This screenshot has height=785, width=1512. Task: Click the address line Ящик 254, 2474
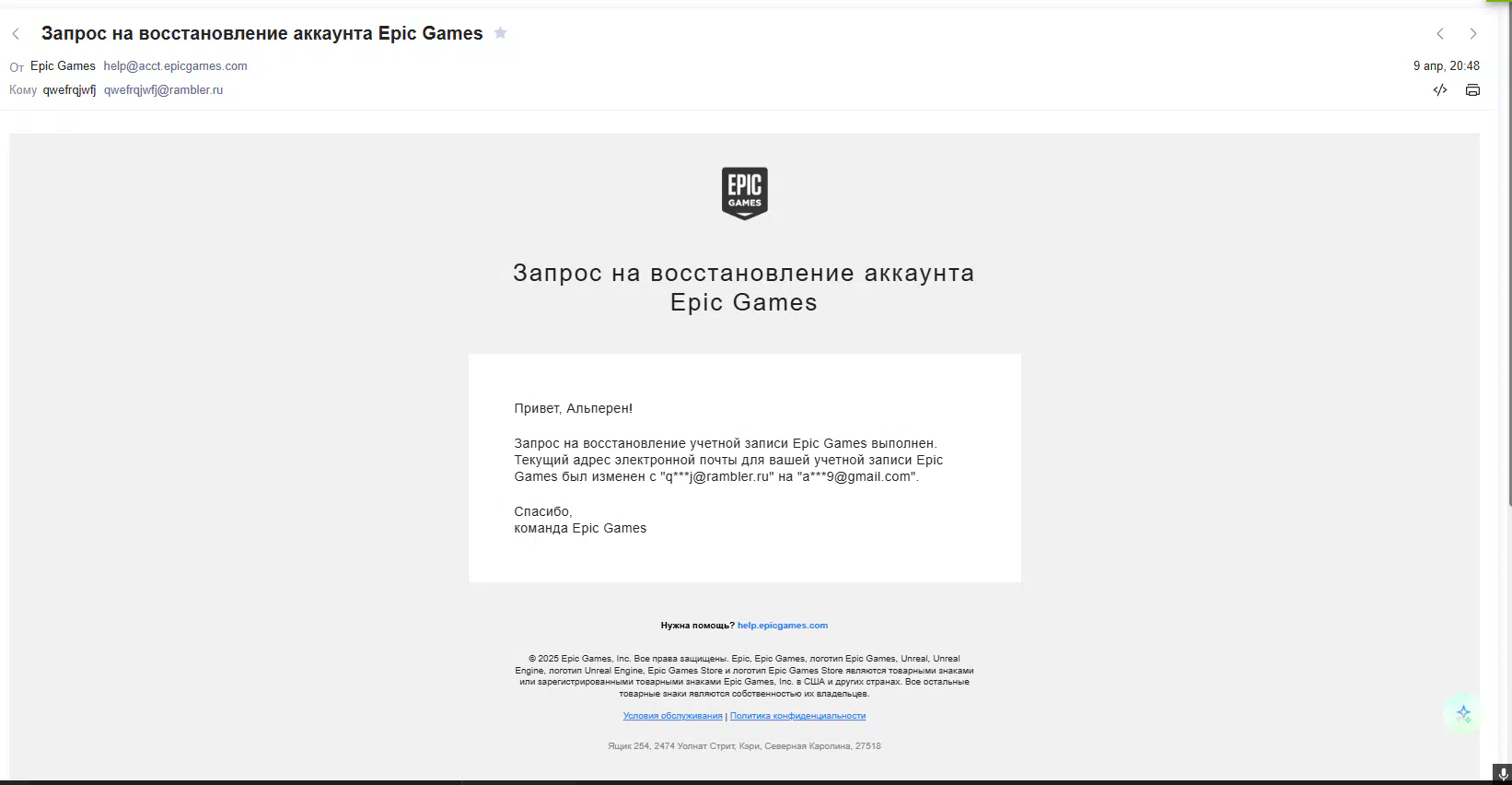(744, 746)
